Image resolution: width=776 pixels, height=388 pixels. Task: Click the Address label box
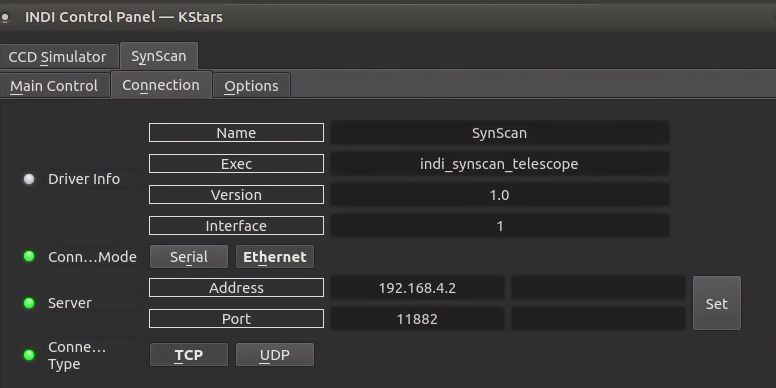(x=237, y=288)
